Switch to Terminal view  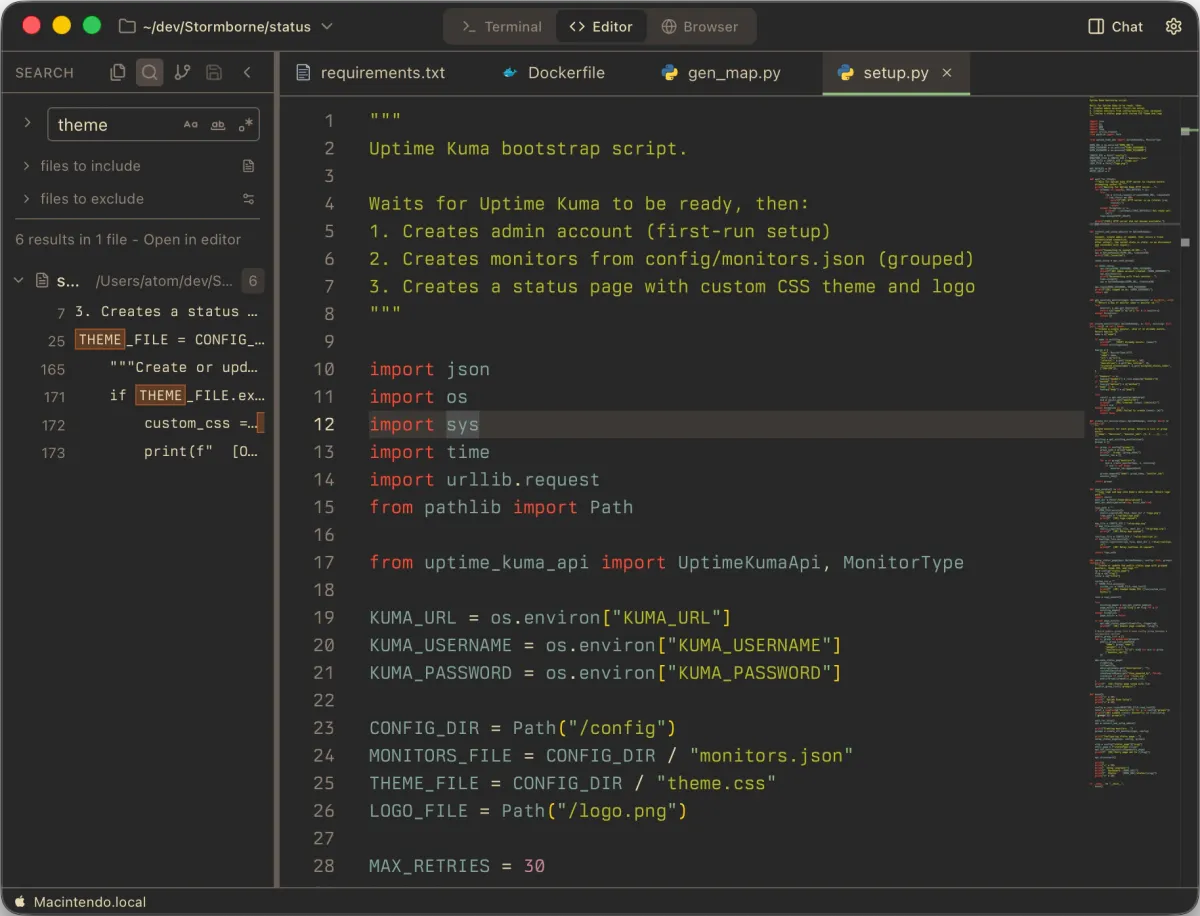(x=511, y=26)
